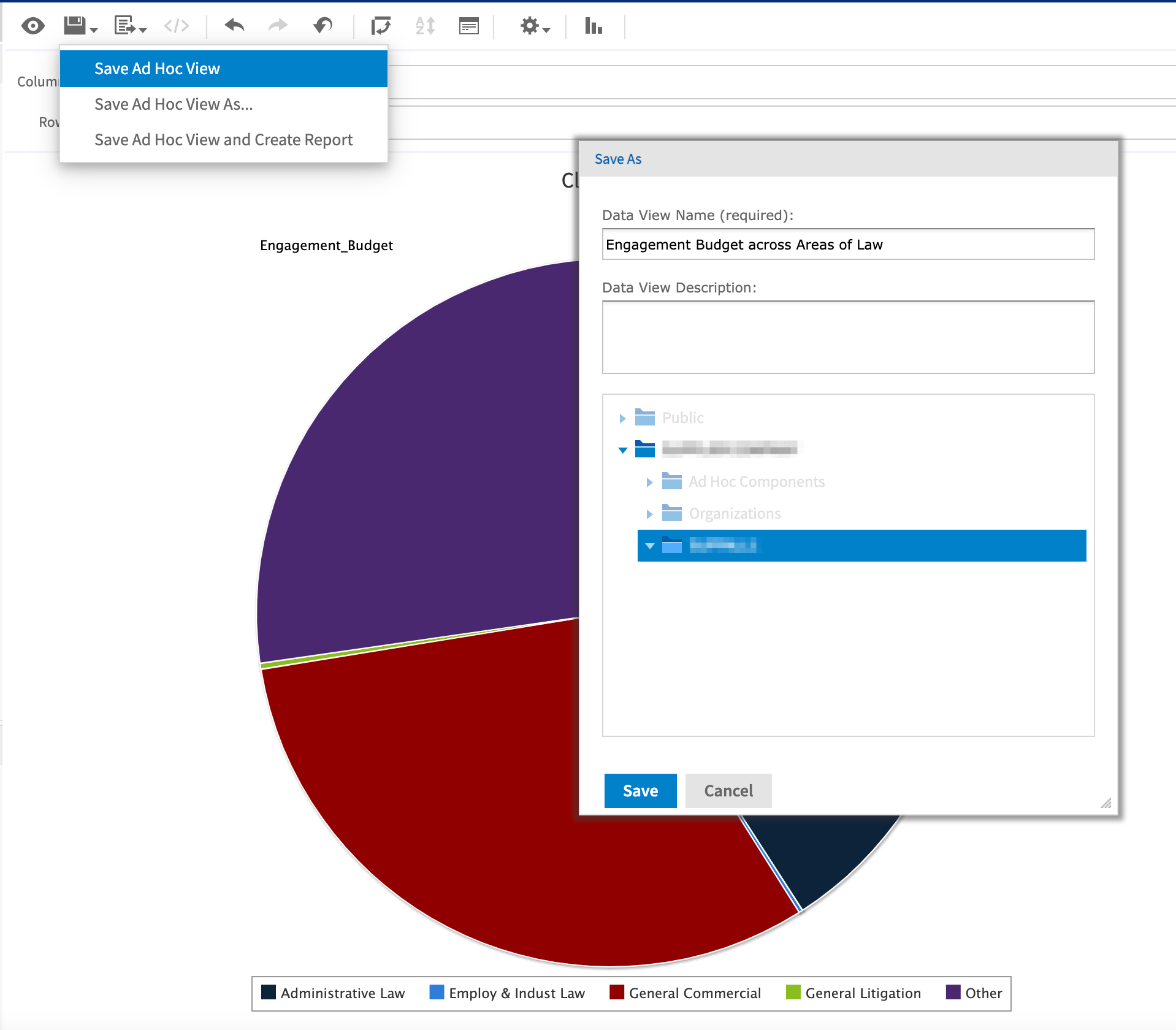This screenshot has height=1030, width=1176.
Task: Expand the Public folder
Action: coord(622,419)
